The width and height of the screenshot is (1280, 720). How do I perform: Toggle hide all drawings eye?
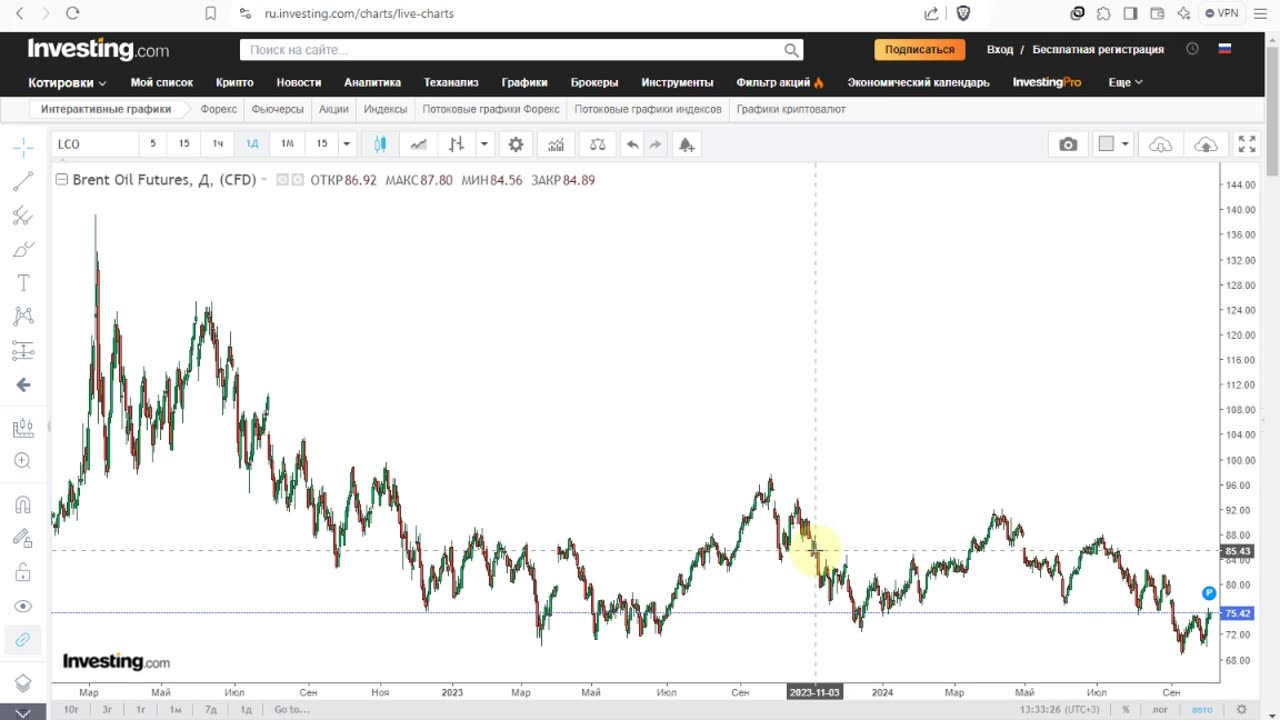[23, 606]
